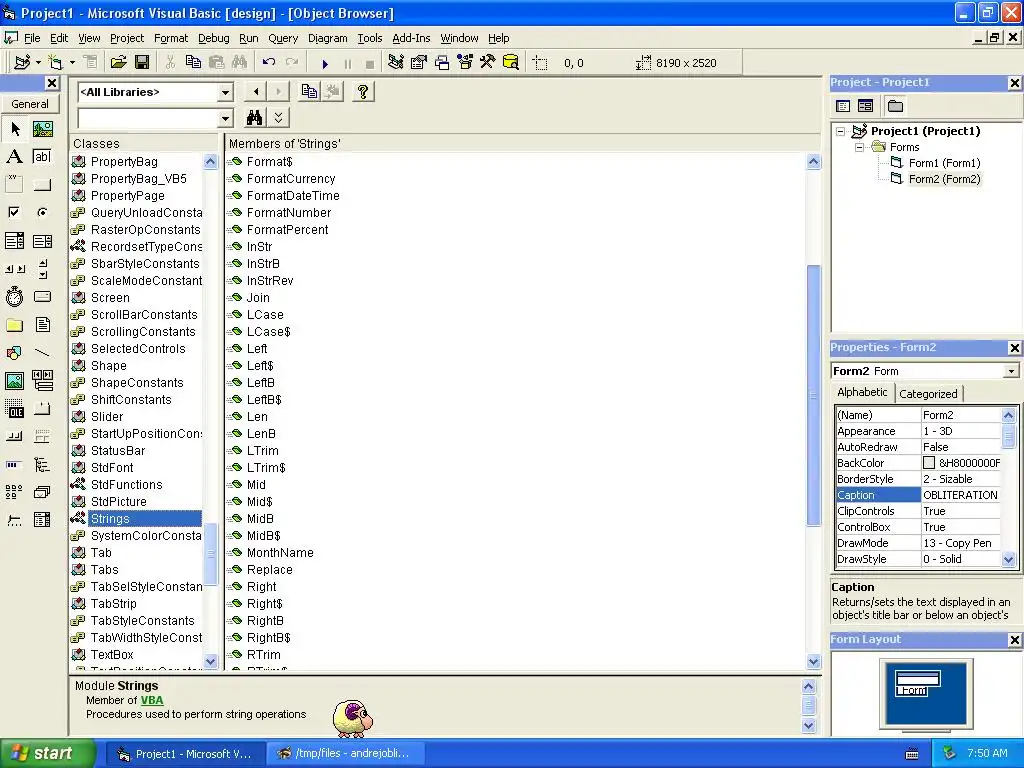Viewport: 1024px width, 768px height.
Task: Select the PictureBox control in the toolbox
Action: [42, 129]
